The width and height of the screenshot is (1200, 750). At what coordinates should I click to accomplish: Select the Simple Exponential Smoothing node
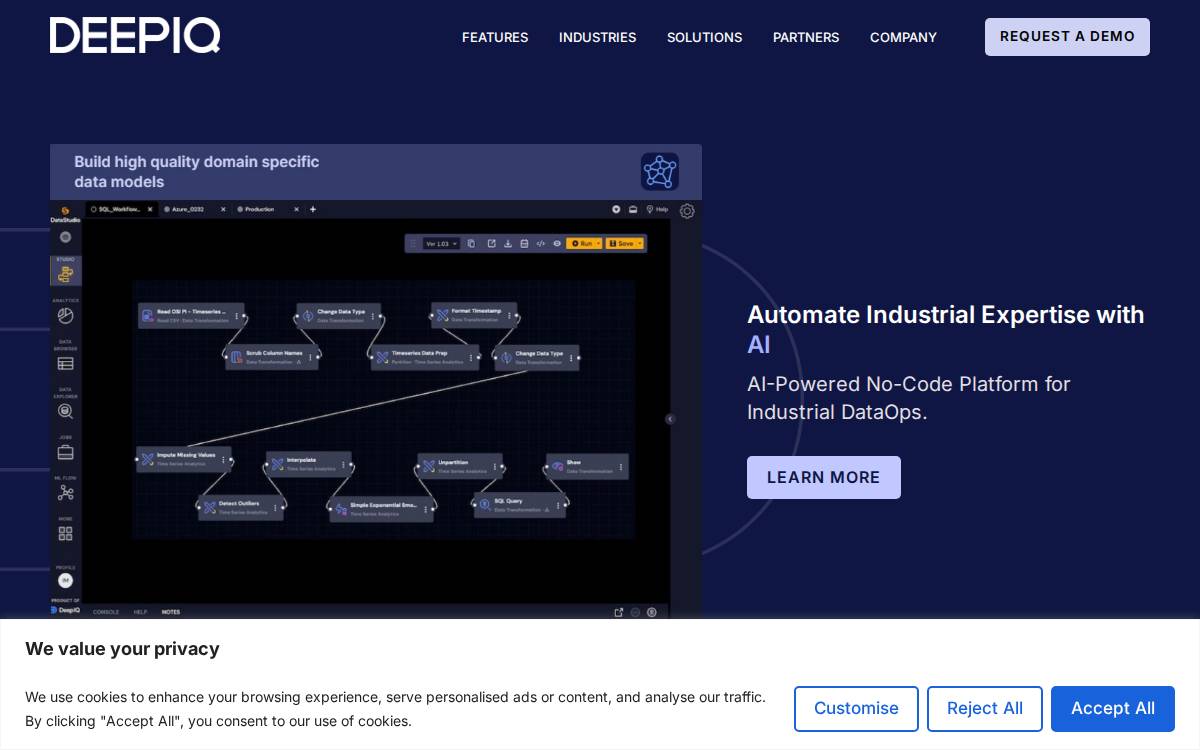(381, 509)
